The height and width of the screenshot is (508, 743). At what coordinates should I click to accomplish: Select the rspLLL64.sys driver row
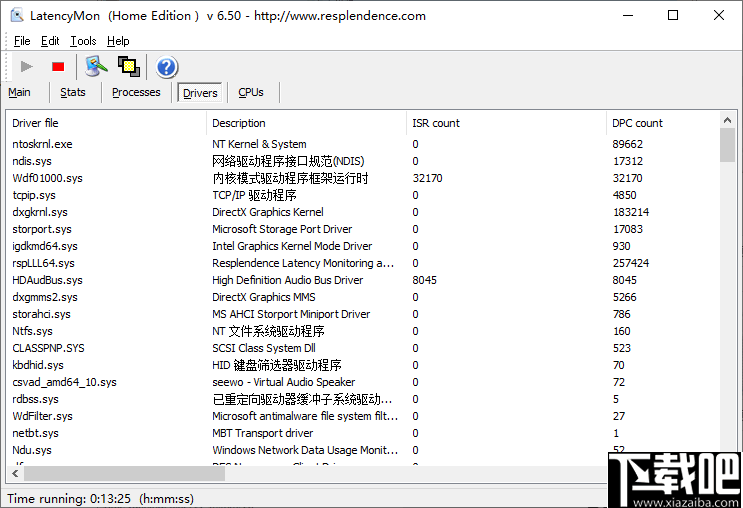coord(363,263)
